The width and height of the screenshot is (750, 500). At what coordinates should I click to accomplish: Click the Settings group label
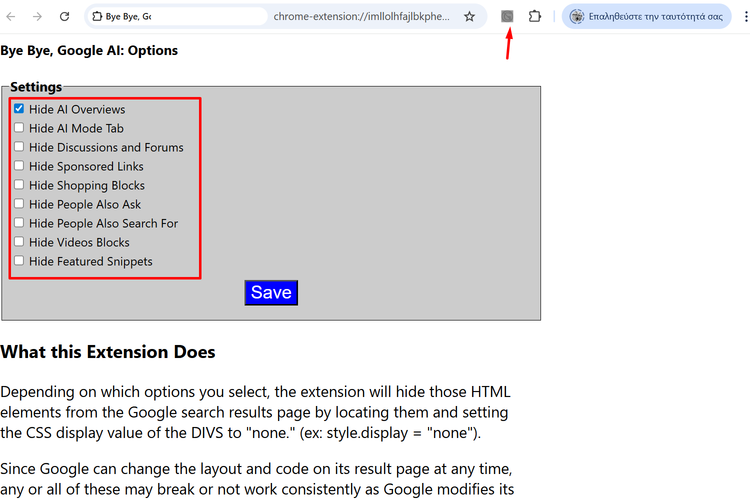pyautogui.click(x=36, y=87)
